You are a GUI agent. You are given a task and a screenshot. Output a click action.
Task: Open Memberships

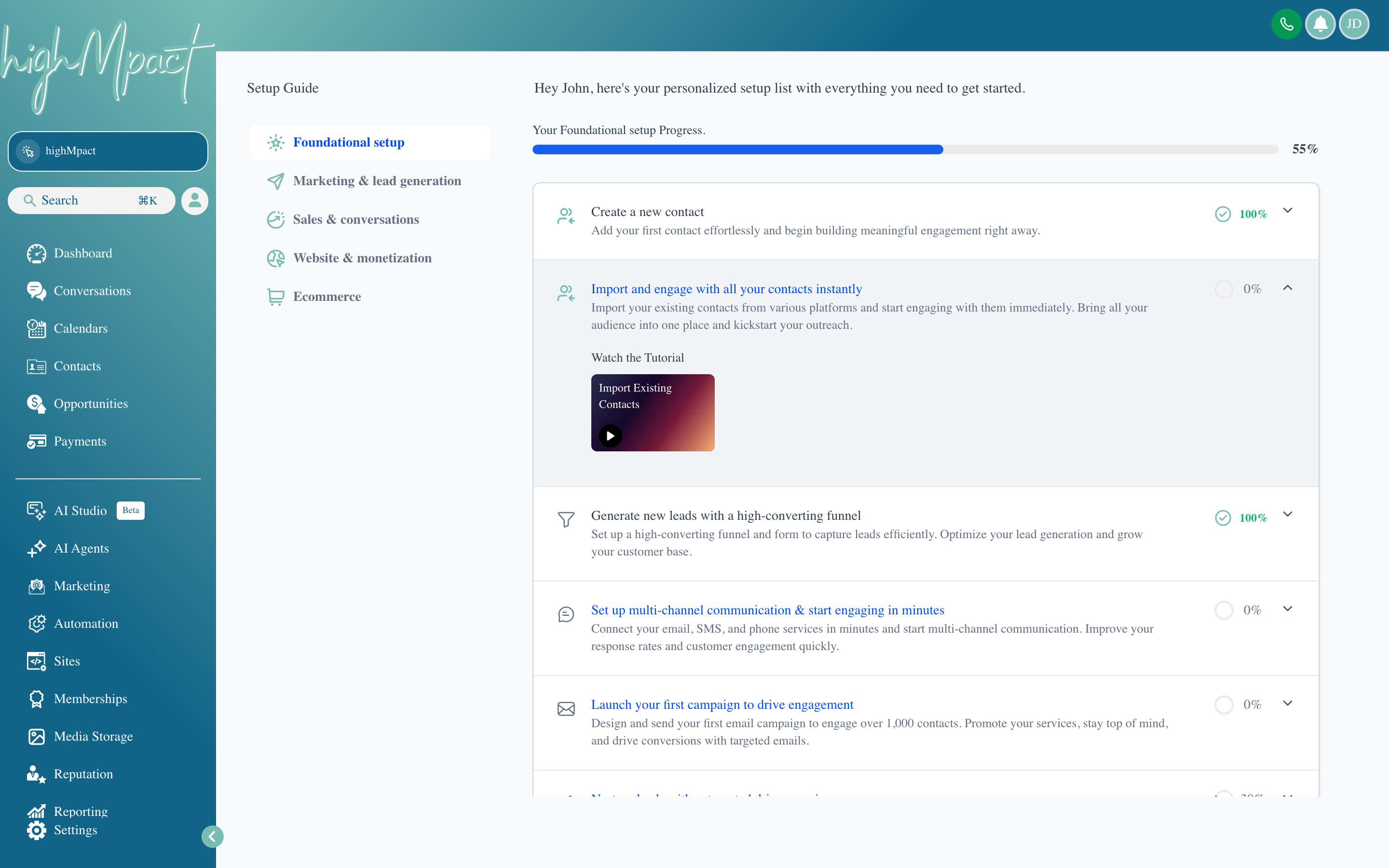(77, 699)
